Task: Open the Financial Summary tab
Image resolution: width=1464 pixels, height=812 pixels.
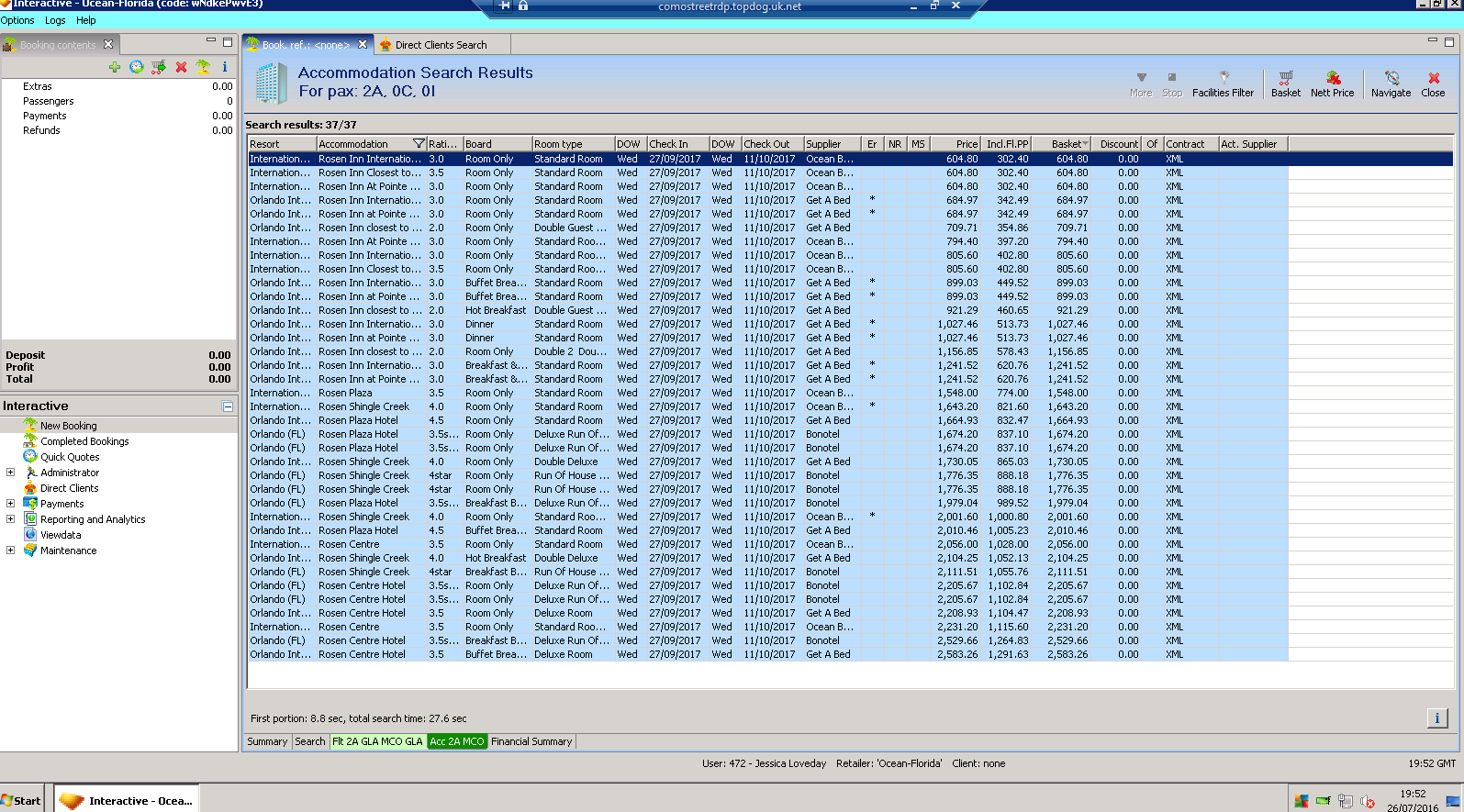Action: (531, 741)
